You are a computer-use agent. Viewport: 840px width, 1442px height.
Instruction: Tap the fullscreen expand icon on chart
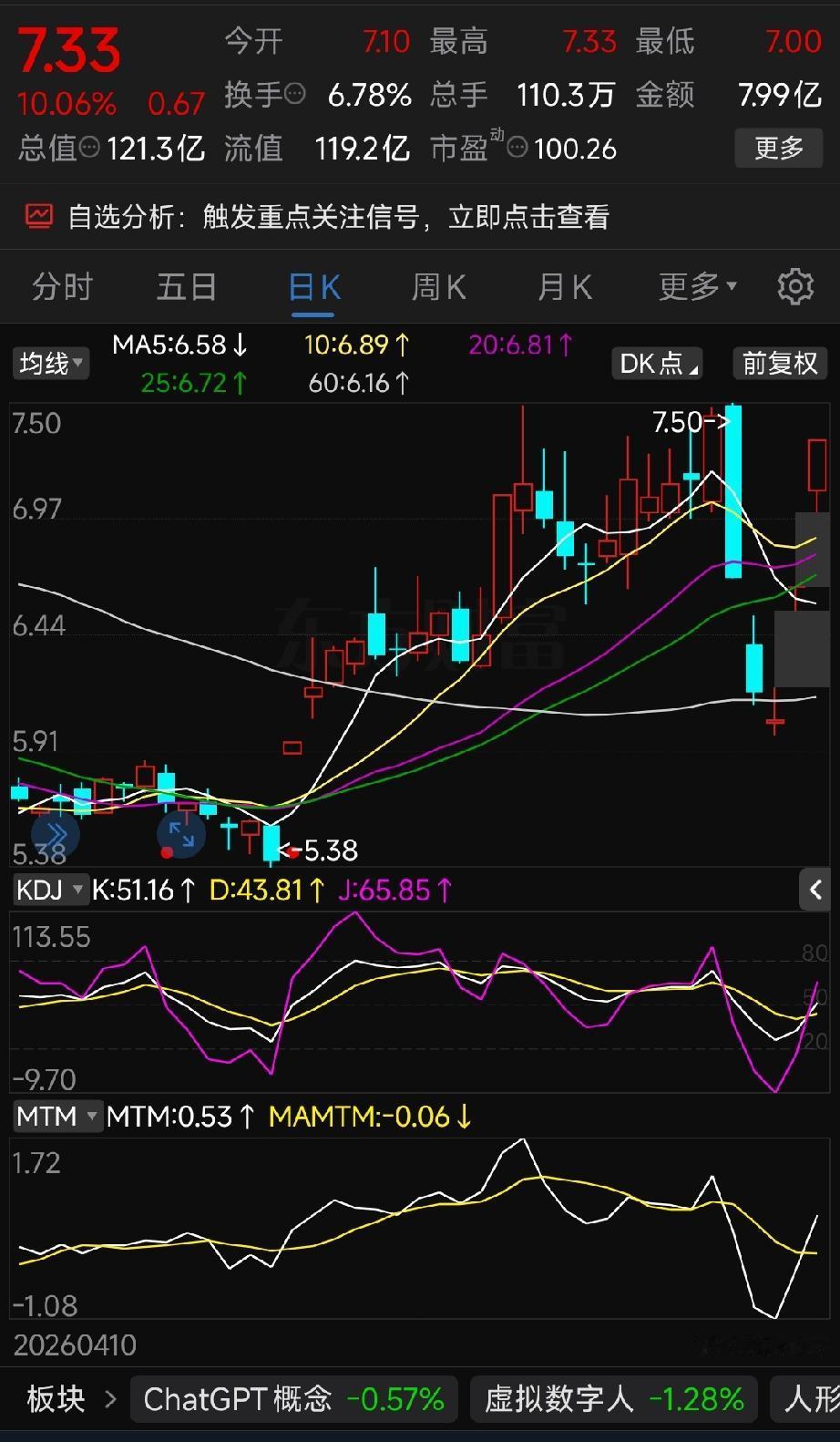click(181, 834)
